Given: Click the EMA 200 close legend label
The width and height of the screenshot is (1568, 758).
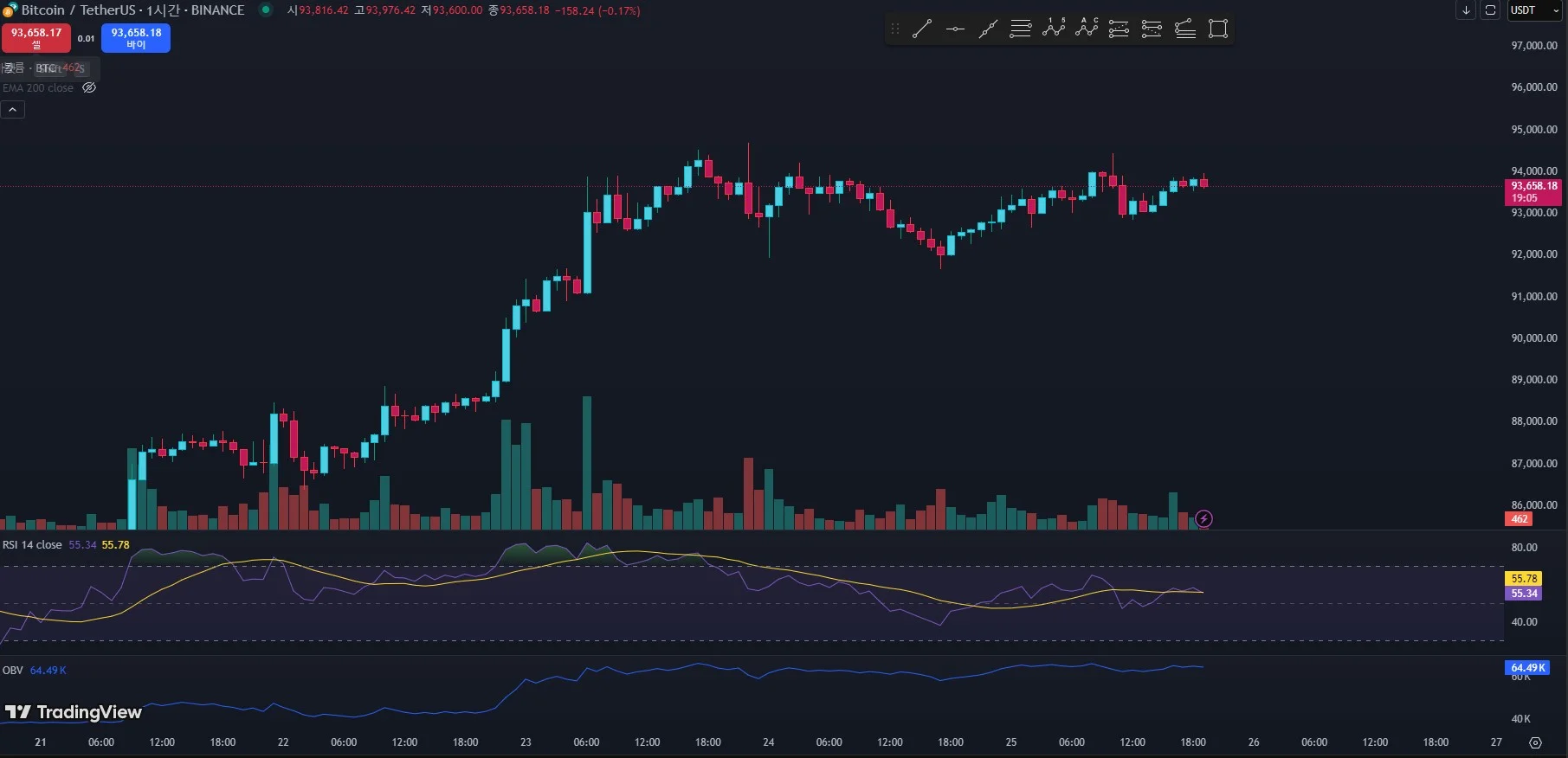Looking at the screenshot, I should (38, 88).
